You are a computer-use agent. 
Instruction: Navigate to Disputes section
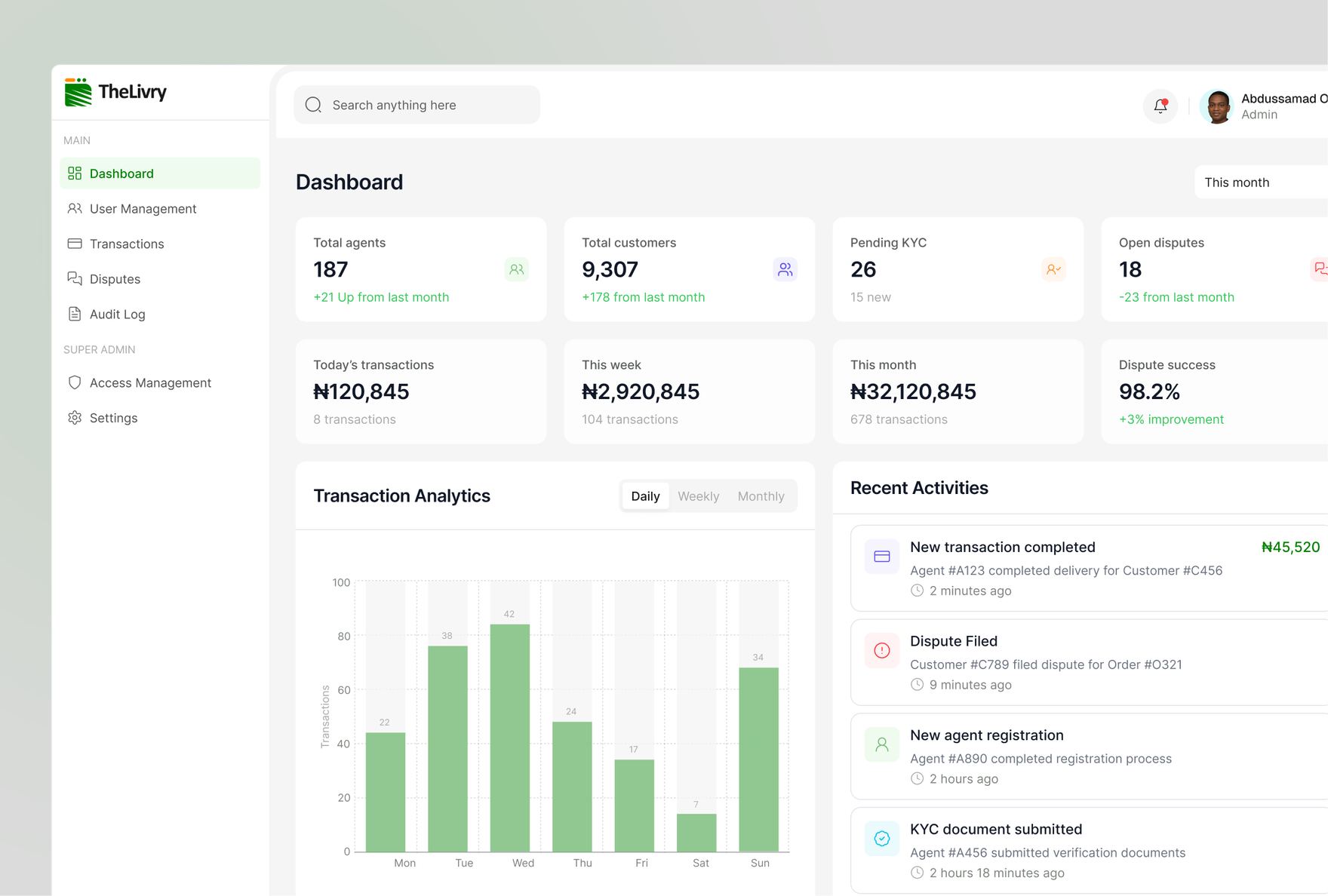[x=160, y=279]
